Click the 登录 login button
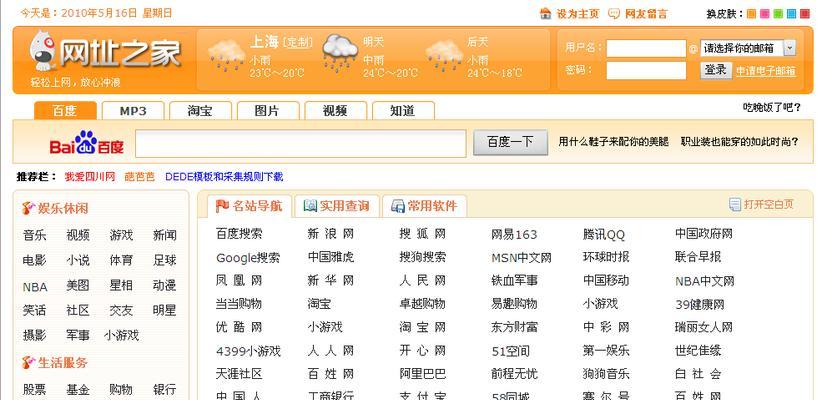Viewport: 822px width, 400px height. click(x=716, y=70)
